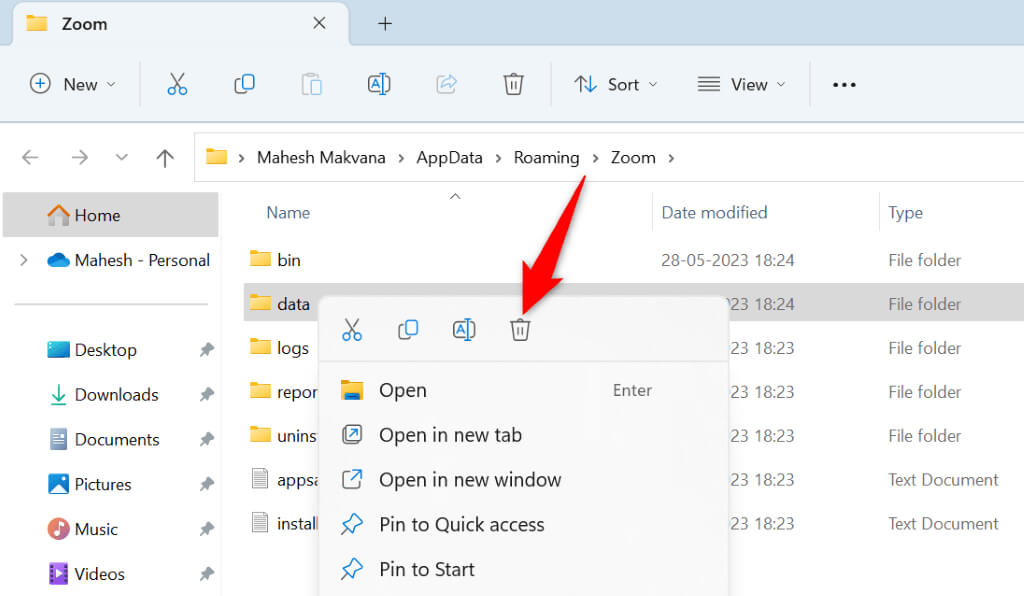The height and width of the screenshot is (596, 1024).
Task: Expand the chevron after Zoom in the address bar
Action: [671, 158]
